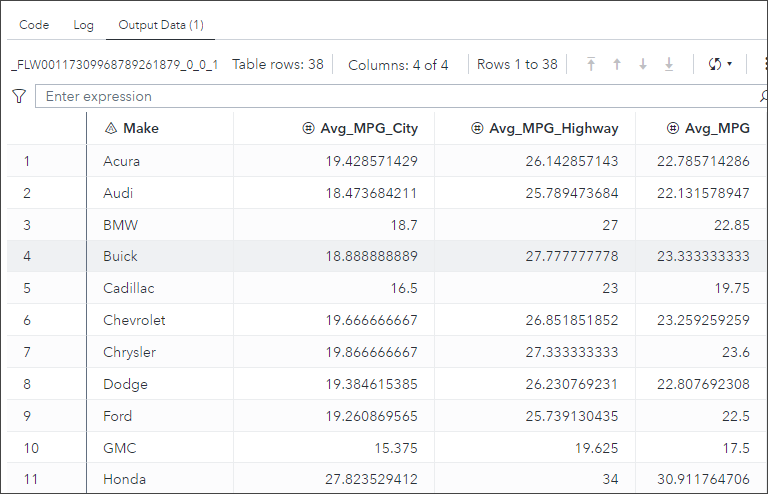The image size is (768, 494).
Task: Select the BMW cell
Action: point(160,225)
